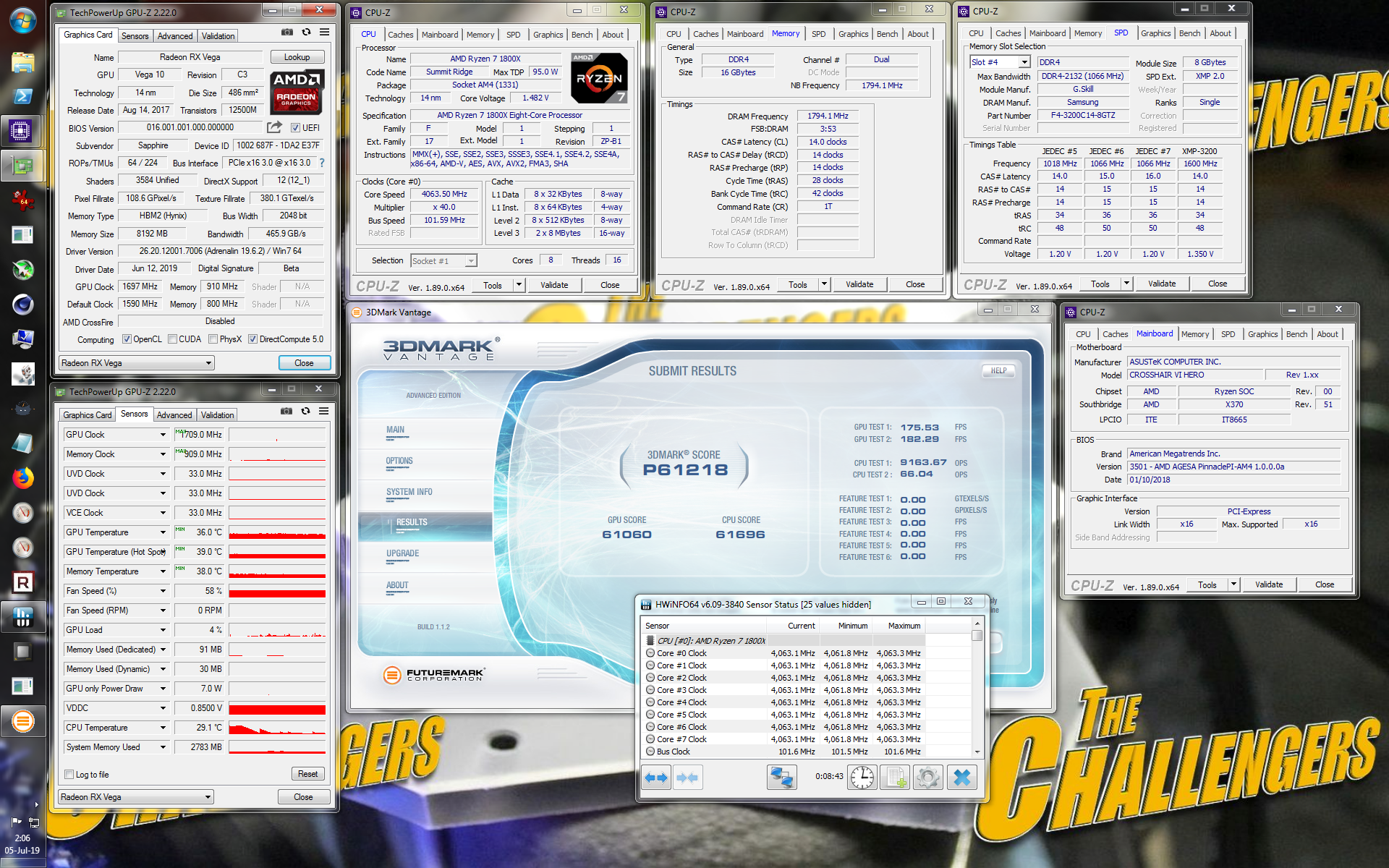
Task: Open PowerShell from the taskbar
Action: [22, 96]
